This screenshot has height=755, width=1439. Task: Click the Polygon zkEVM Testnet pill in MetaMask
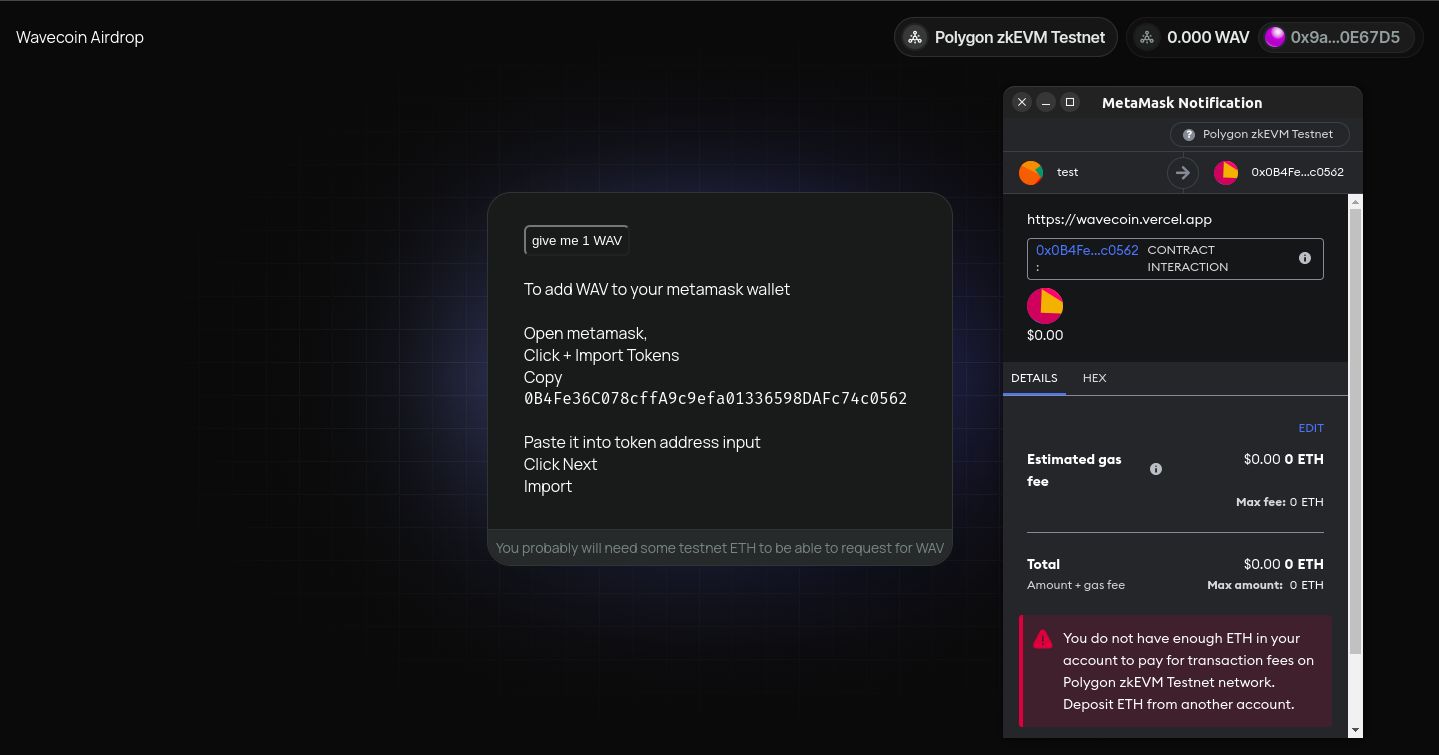coord(1259,134)
